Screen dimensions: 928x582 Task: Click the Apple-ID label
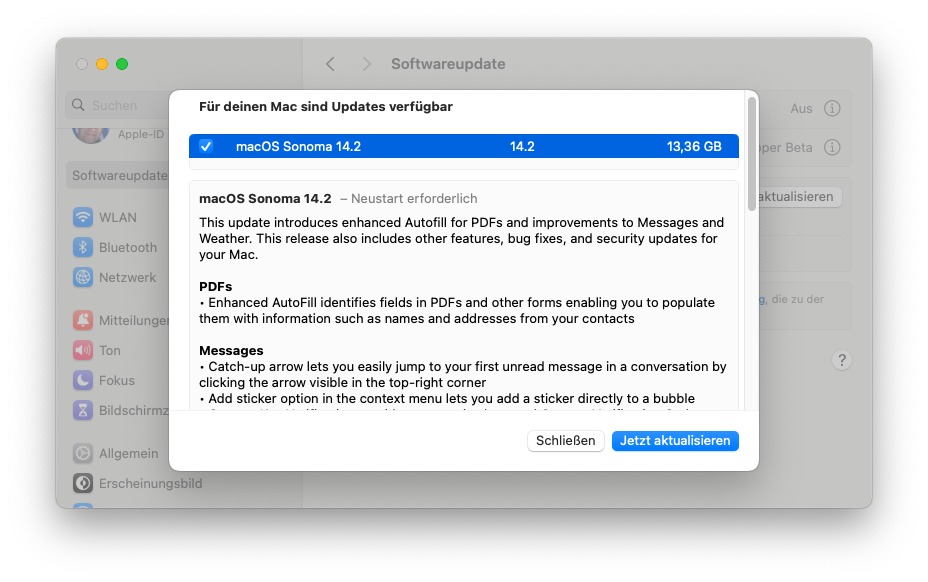click(141, 134)
